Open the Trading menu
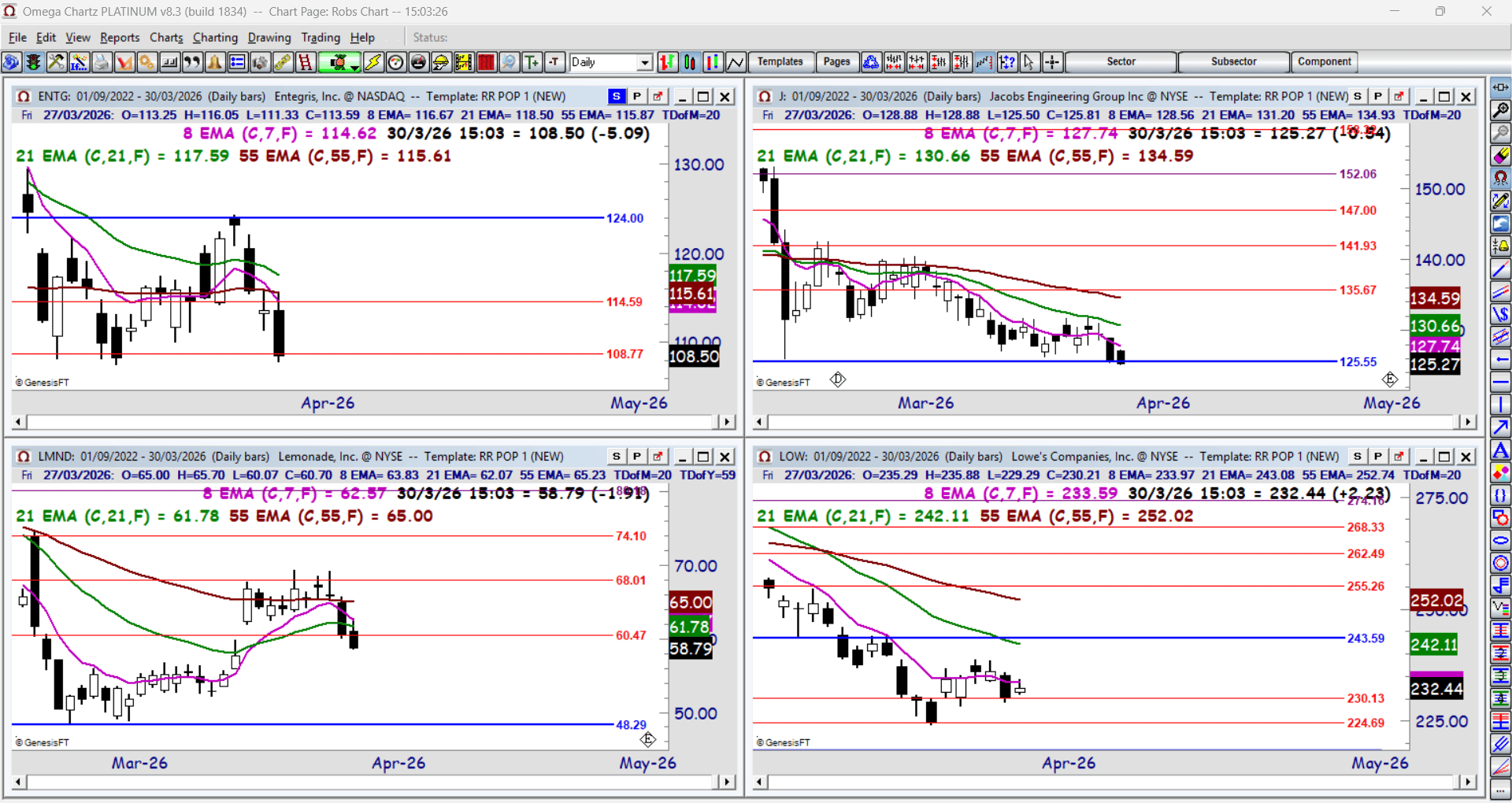 click(321, 37)
